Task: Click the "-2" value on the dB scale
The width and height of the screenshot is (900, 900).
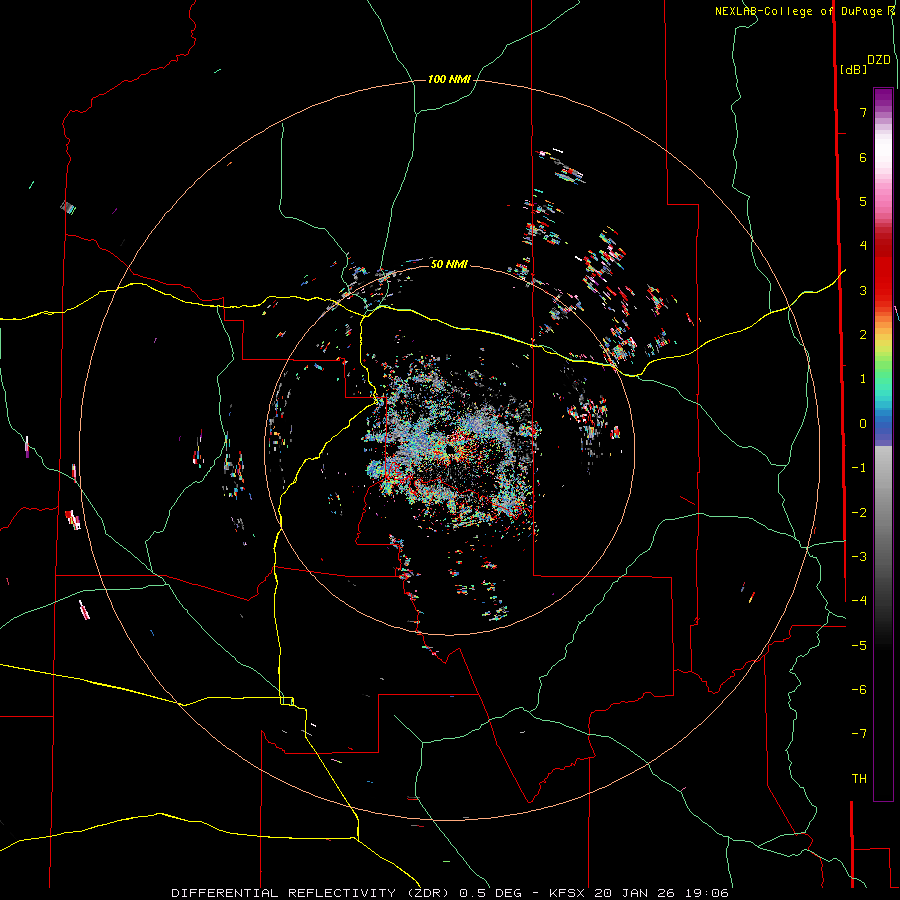Action: pyautogui.click(x=859, y=513)
